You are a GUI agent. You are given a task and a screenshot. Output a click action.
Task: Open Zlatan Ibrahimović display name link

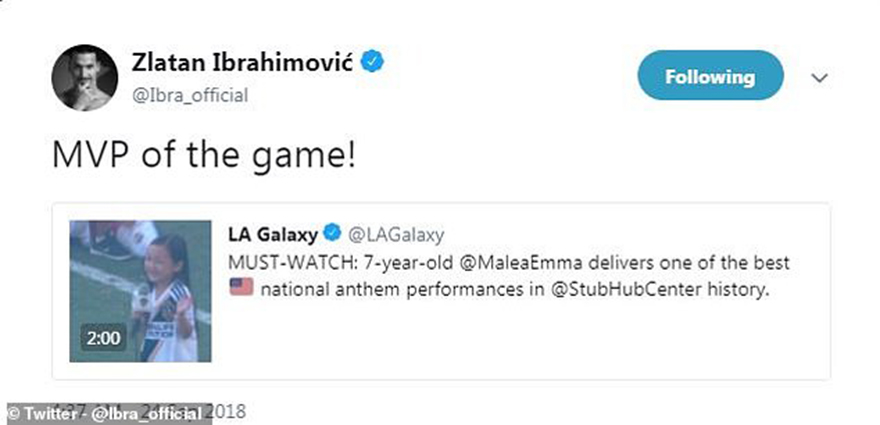(x=245, y=62)
